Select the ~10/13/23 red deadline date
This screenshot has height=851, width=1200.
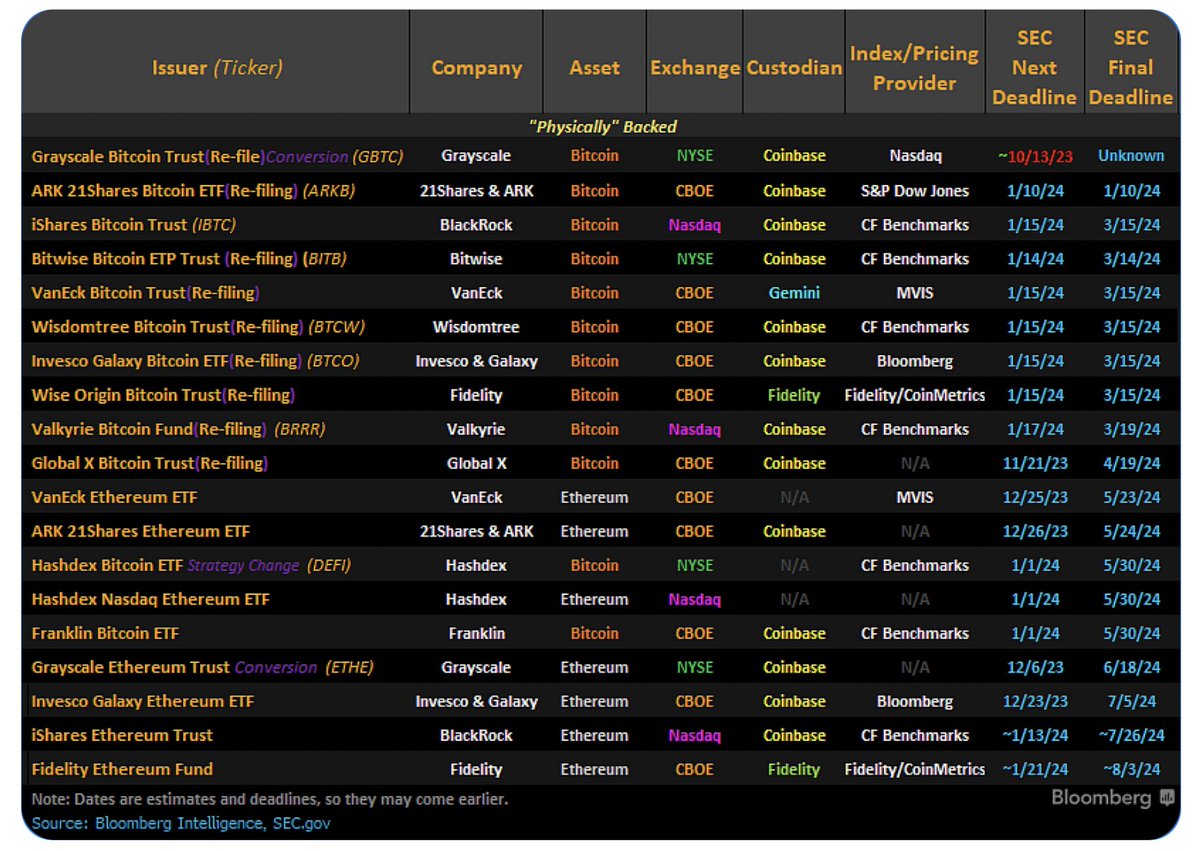[1034, 156]
